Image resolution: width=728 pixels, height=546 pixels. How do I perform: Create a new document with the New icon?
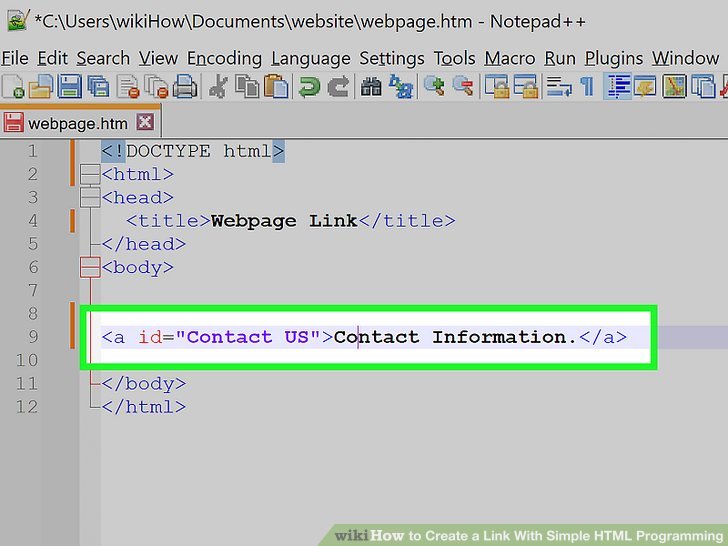coord(13,87)
